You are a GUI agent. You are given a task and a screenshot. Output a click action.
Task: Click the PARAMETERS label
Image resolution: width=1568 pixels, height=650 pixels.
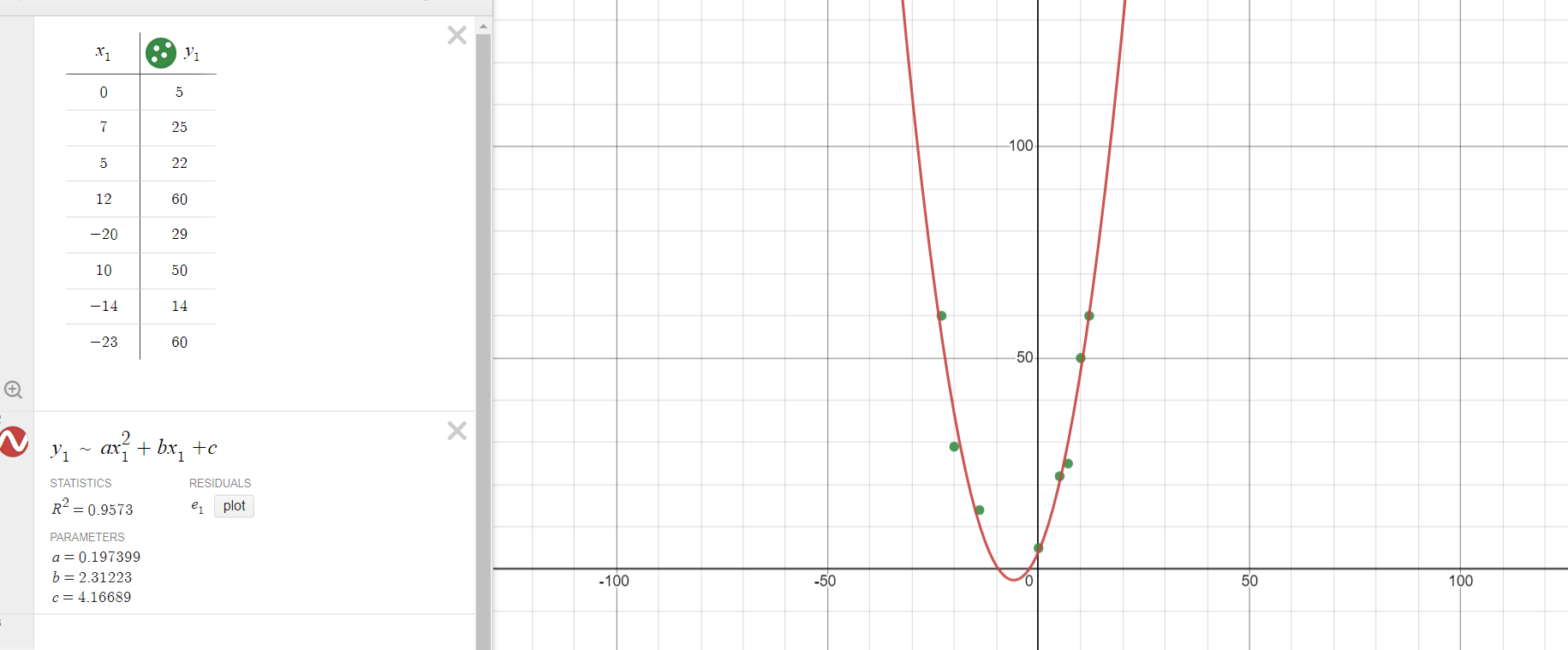[x=87, y=537]
